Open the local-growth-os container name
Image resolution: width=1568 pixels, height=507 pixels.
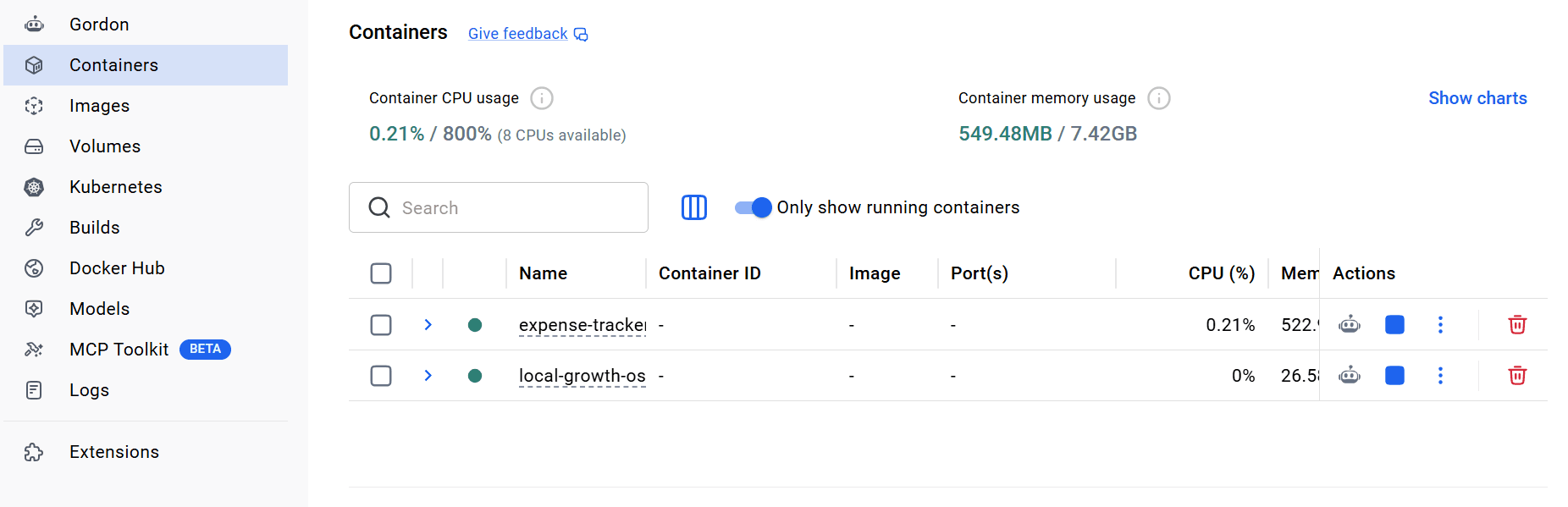[x=582, y=376]
